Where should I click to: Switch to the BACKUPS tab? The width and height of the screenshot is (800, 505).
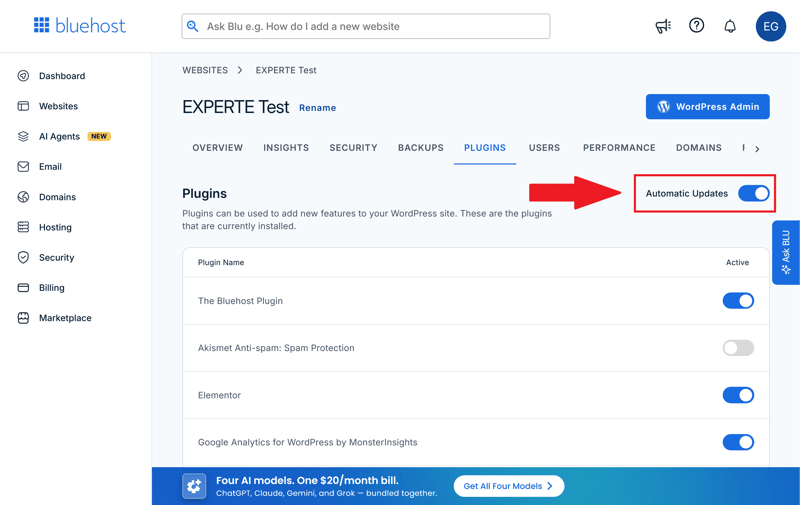(x=421, y=148)
